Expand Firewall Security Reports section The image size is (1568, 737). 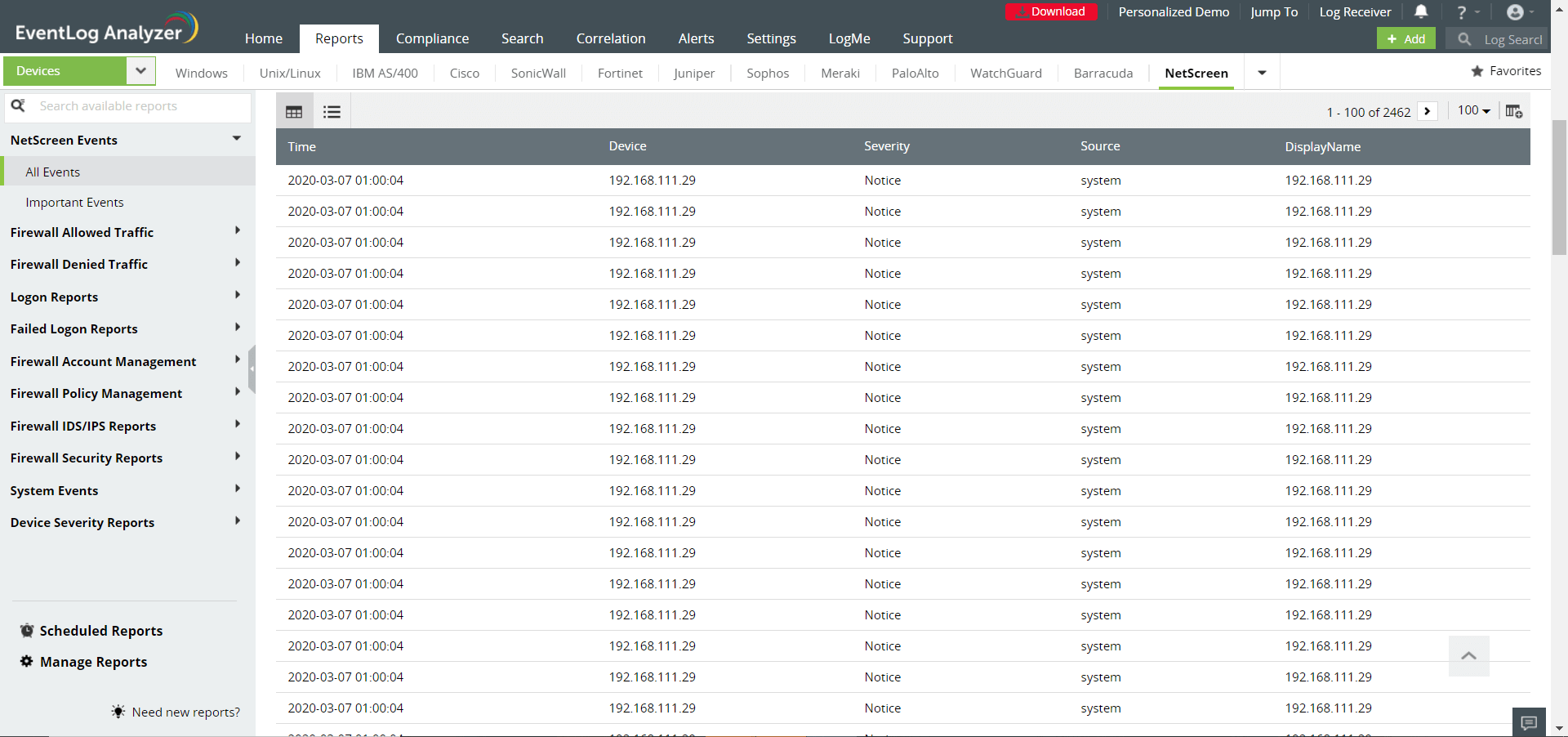click(238, 457)
